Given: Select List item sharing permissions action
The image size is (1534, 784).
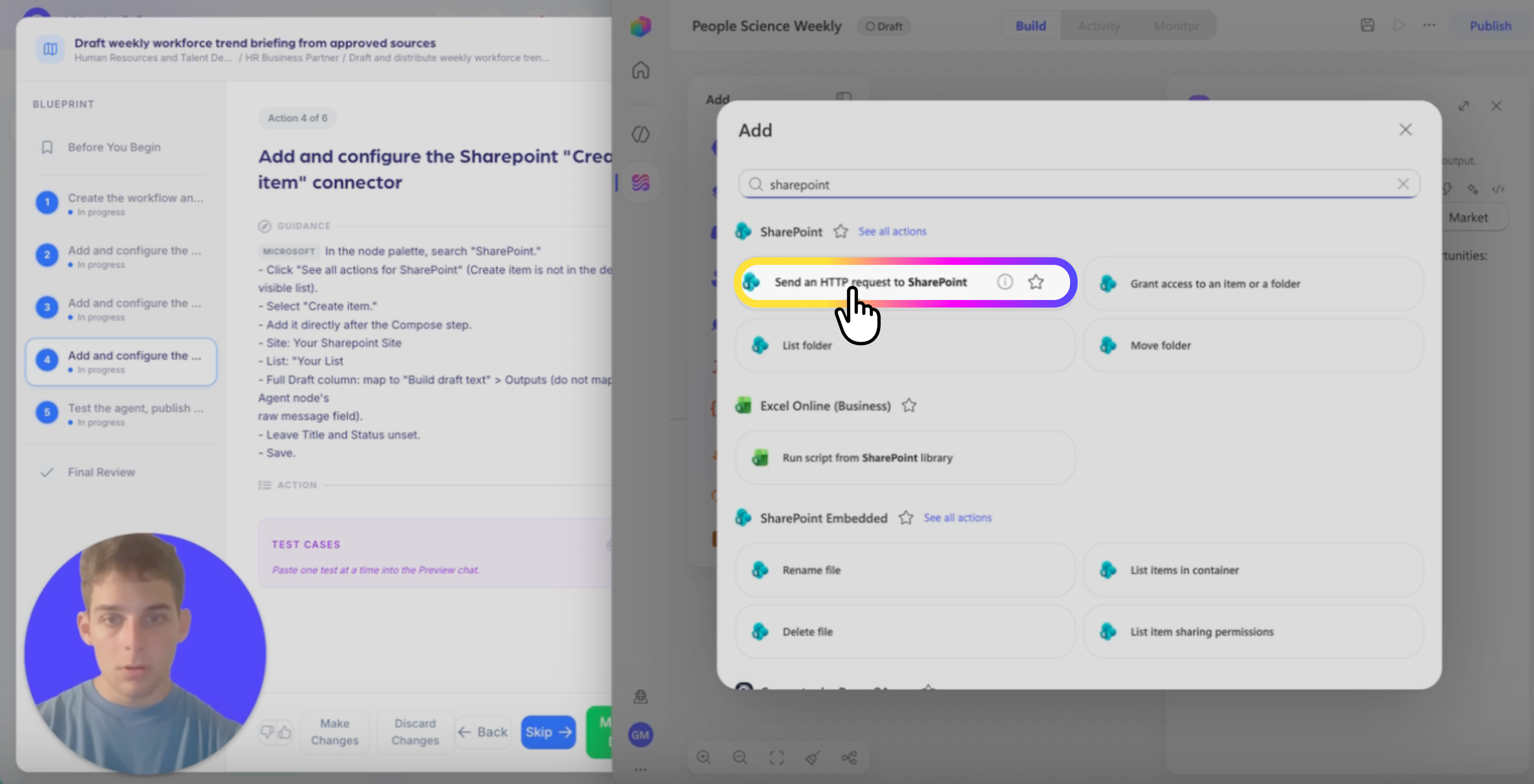Looking at the screenshot, I should point(1253,632).
